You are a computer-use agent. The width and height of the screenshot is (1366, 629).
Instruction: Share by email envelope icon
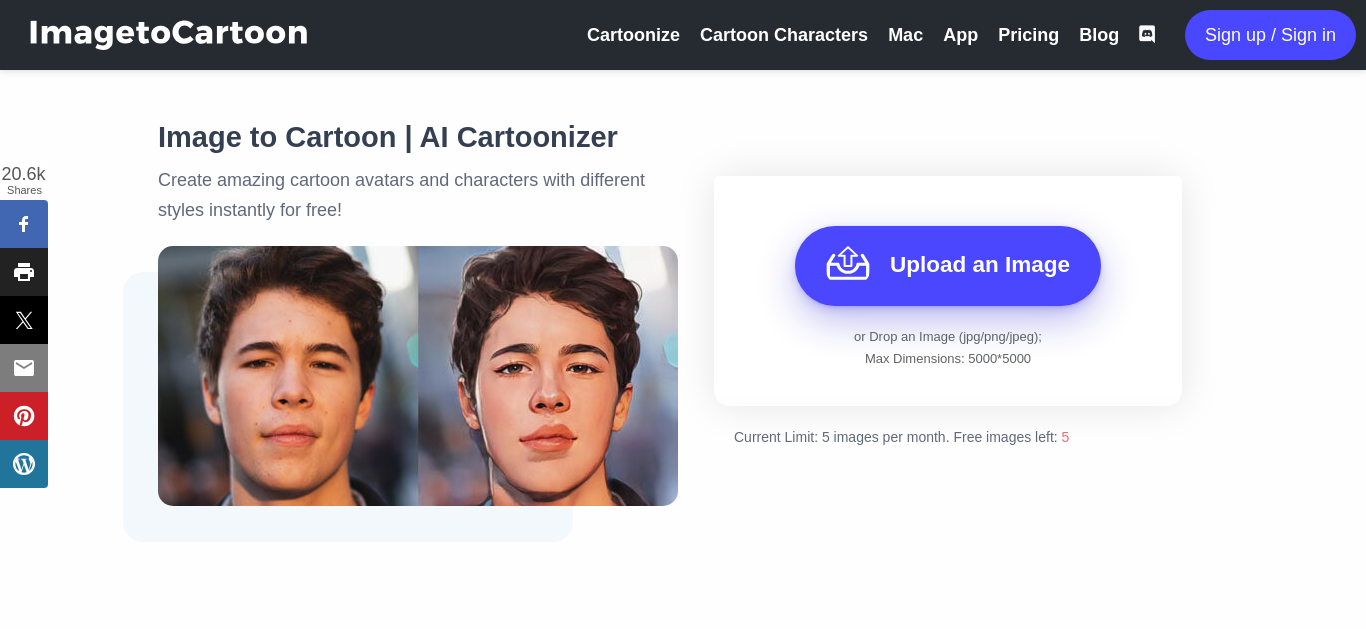pyautogui.click(x=24, y=368)
